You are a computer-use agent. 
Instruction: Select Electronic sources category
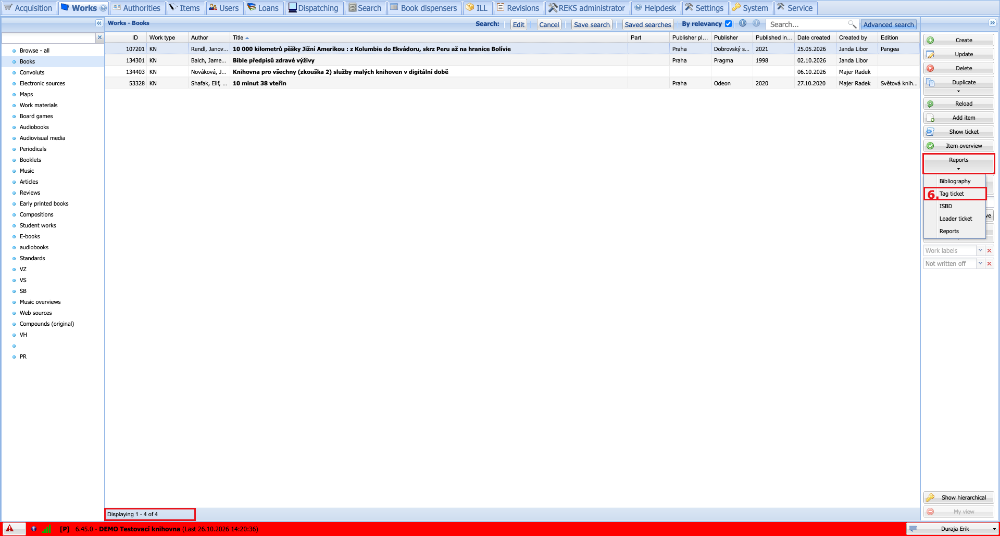(x=42, y=84)
